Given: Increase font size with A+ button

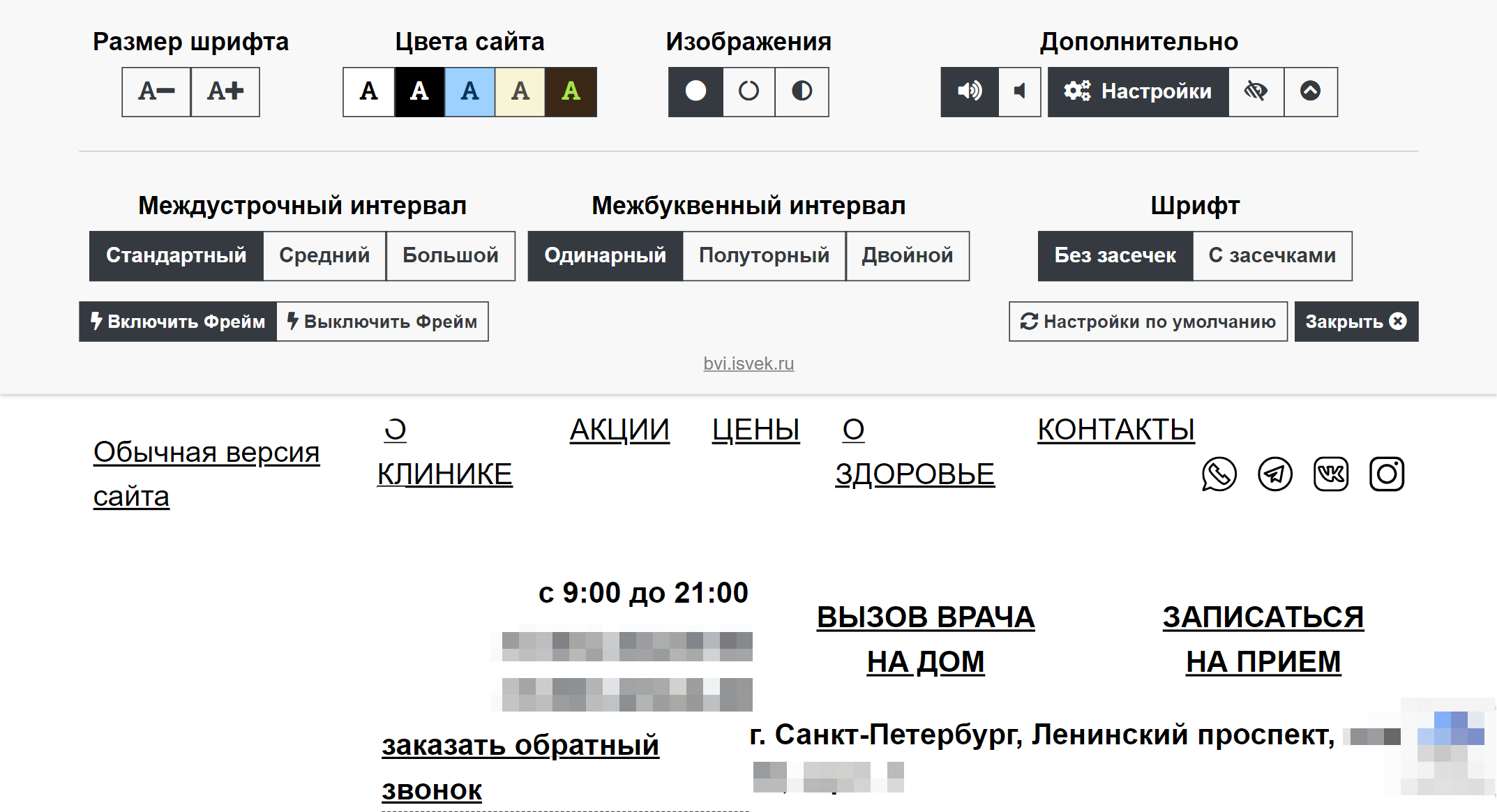Looking at the screenshot, I should tap(225, 91).
